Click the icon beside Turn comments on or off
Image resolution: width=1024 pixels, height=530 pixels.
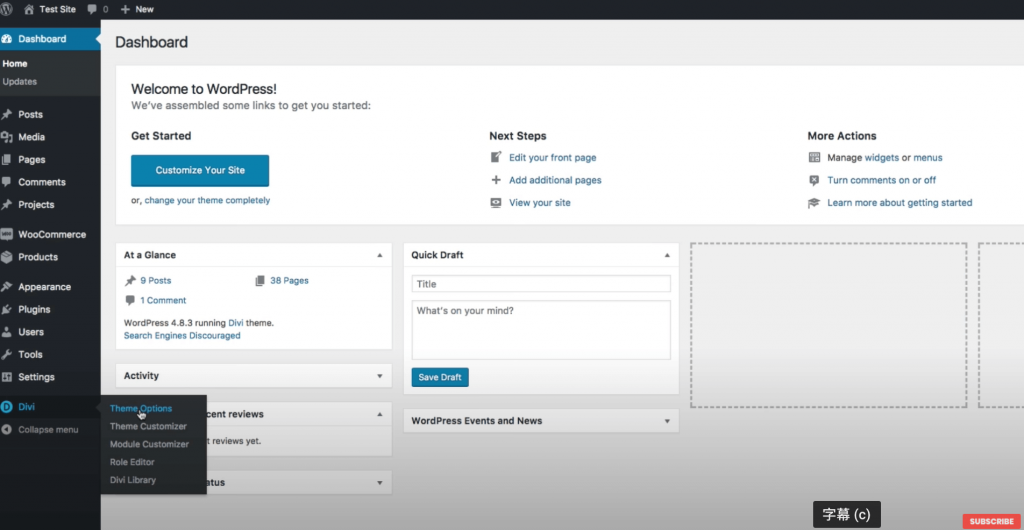pyautogui.click(x=814, y=180)
